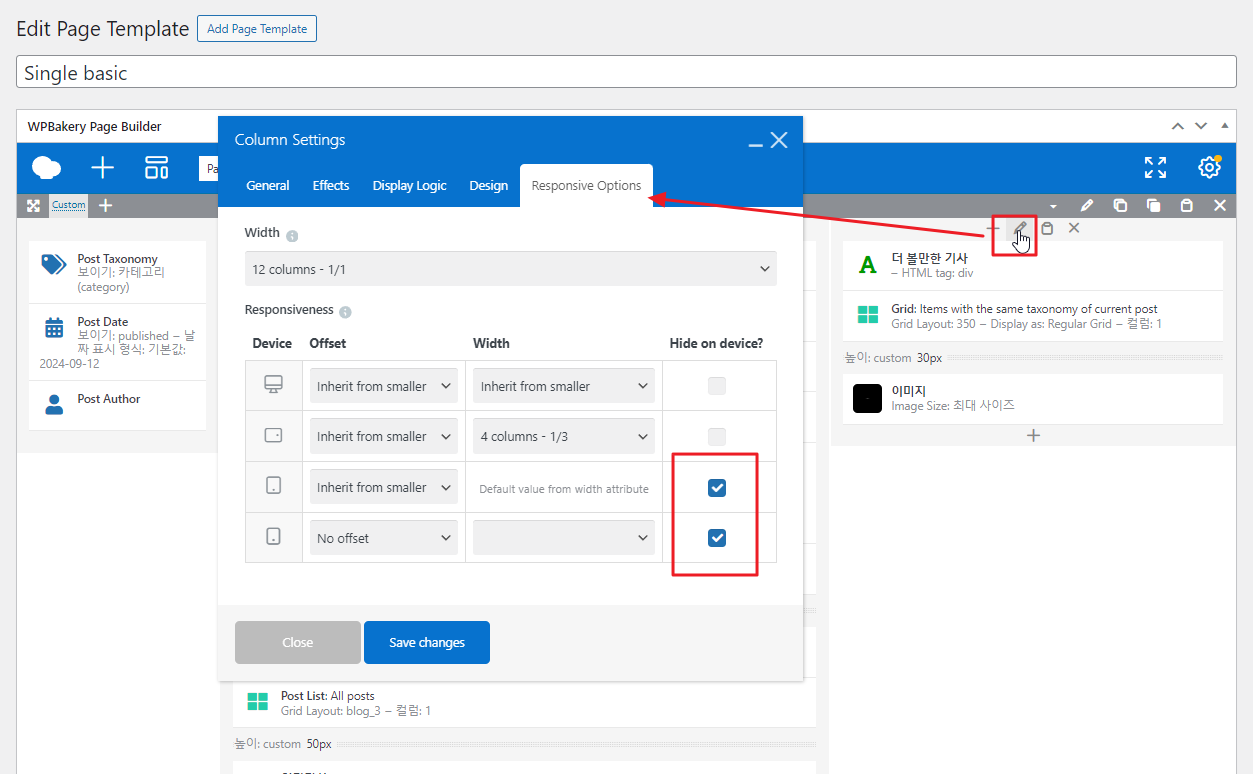This screenshot has height=774, width=1253.
Task: Open the No offset dropdown
Action: click(384, 538)
